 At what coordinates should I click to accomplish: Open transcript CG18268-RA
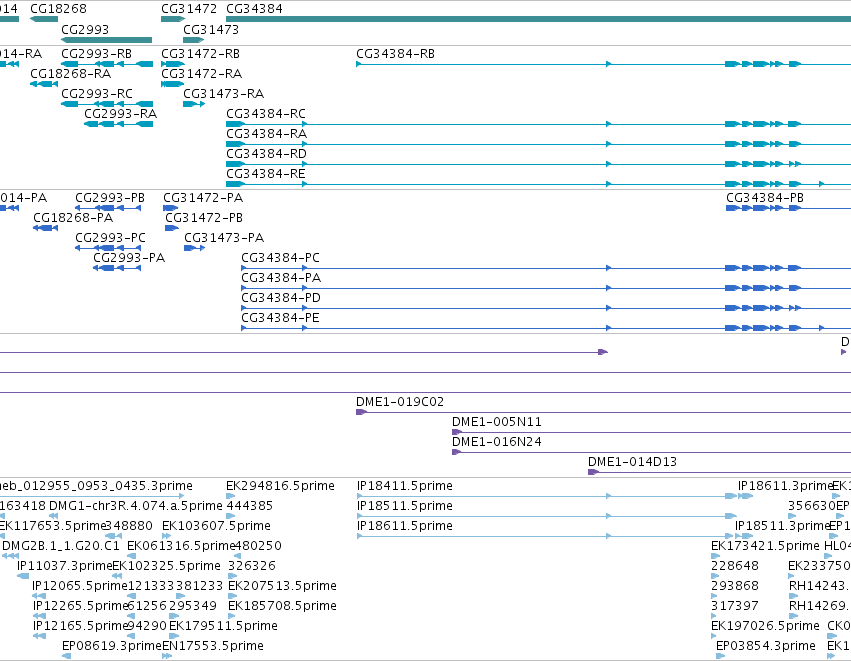pyautogui.click(x=71, y=74)
